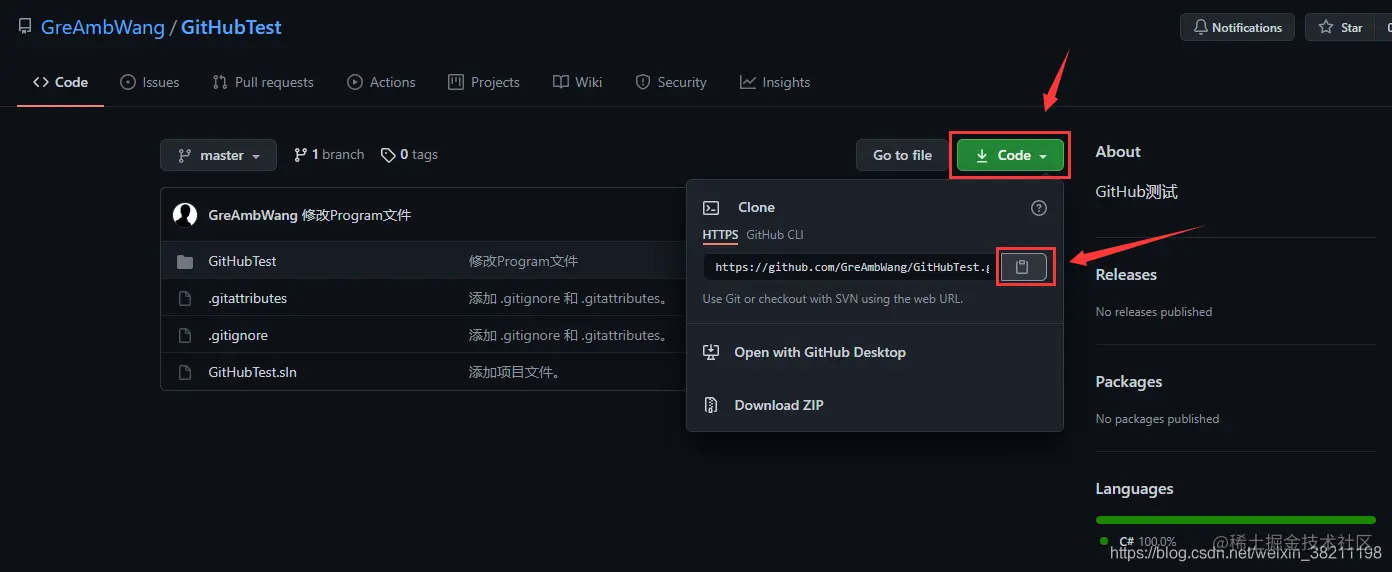Viewport: 1392px width, 572px height.
Task: Click the GitHubTest.sln file icon
Action: [x=185, y=372]
